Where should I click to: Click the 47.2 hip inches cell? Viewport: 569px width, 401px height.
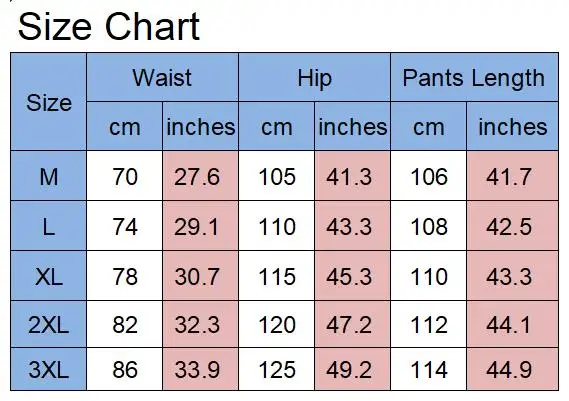pyautogui.click(x=352, y=324)
